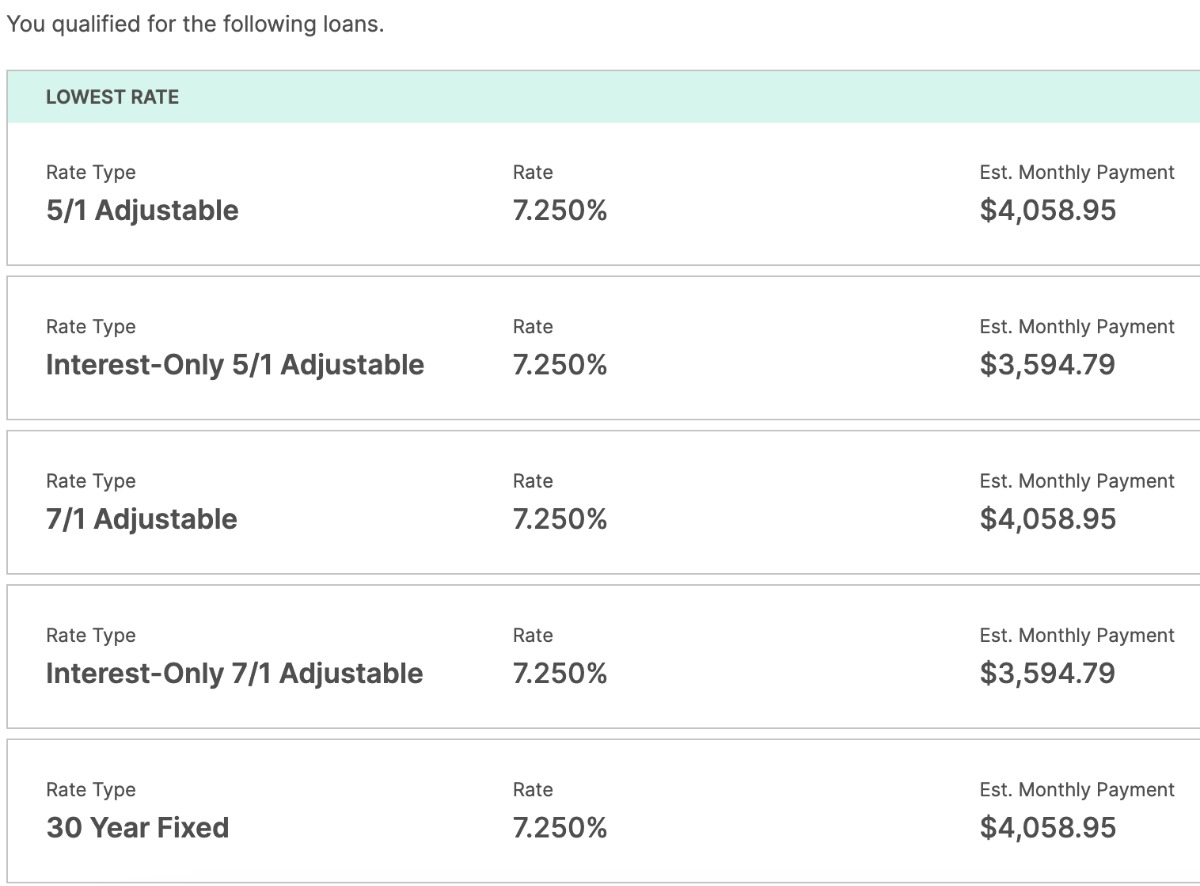1200x886 pixels.
Task: Click the 30 Year Fixed monthly payment amount
Action: [x=1047, y=828]
